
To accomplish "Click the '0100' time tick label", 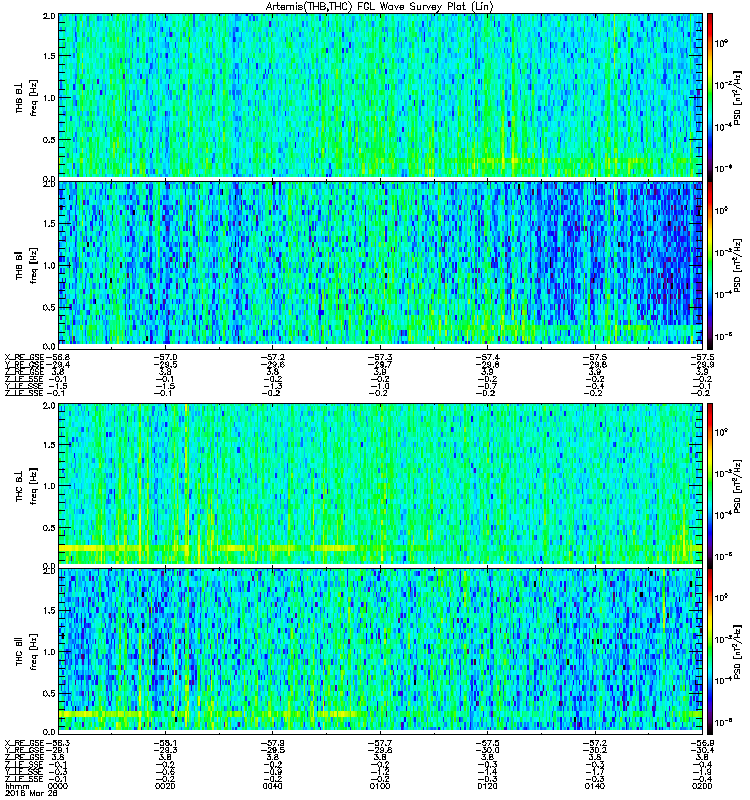I will click(380, 786).
